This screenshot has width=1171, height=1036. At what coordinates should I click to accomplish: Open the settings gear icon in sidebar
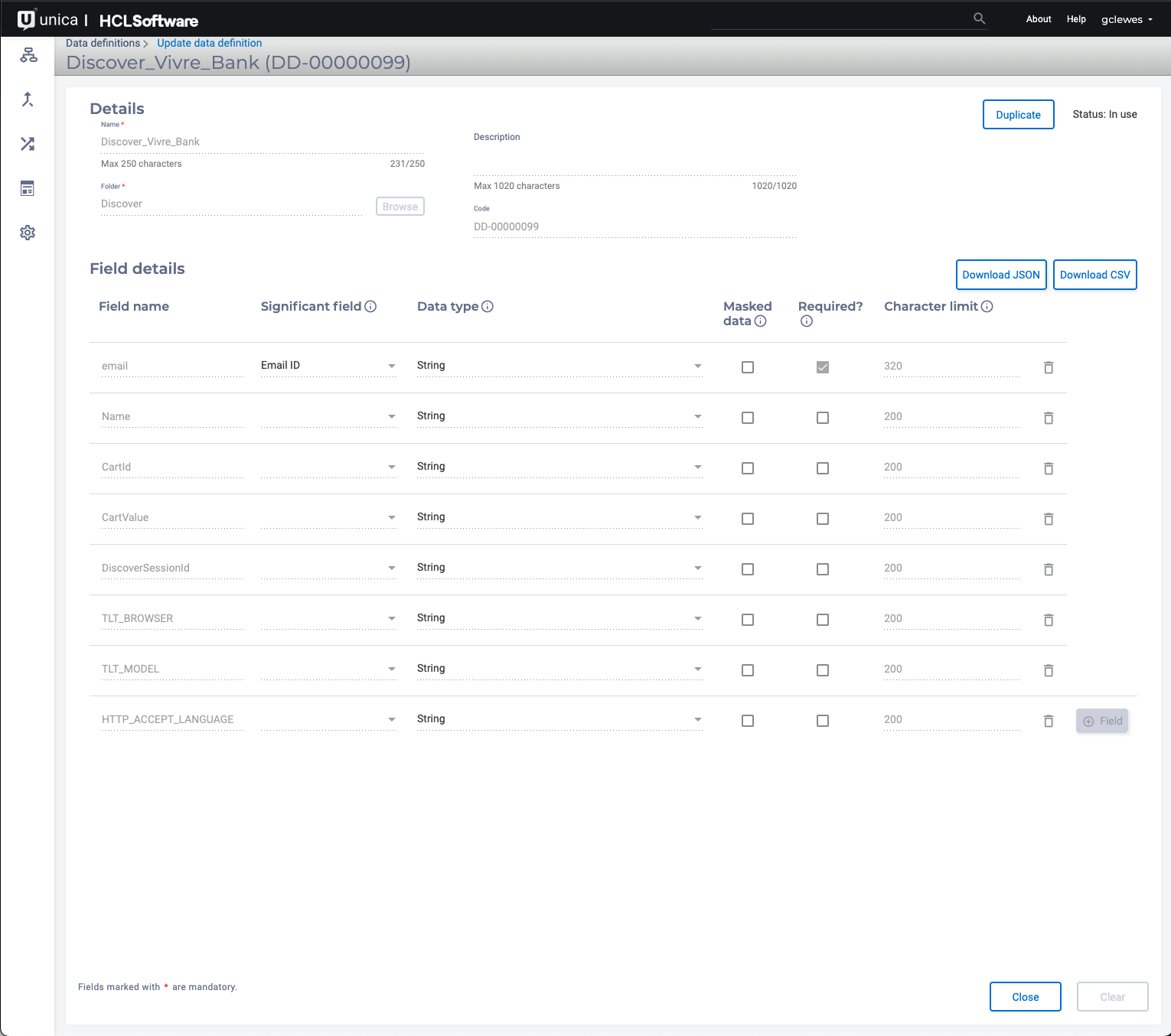pos(28,233)
